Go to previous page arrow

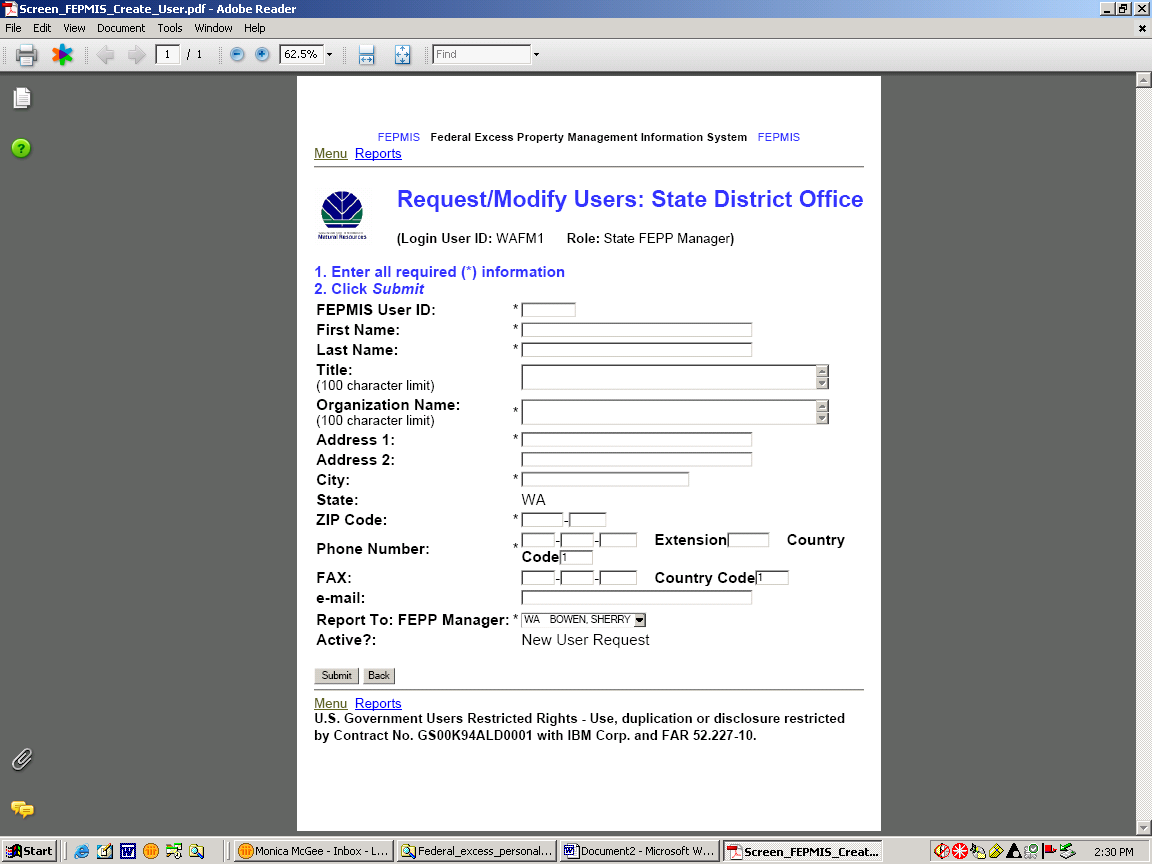[105, 54]
